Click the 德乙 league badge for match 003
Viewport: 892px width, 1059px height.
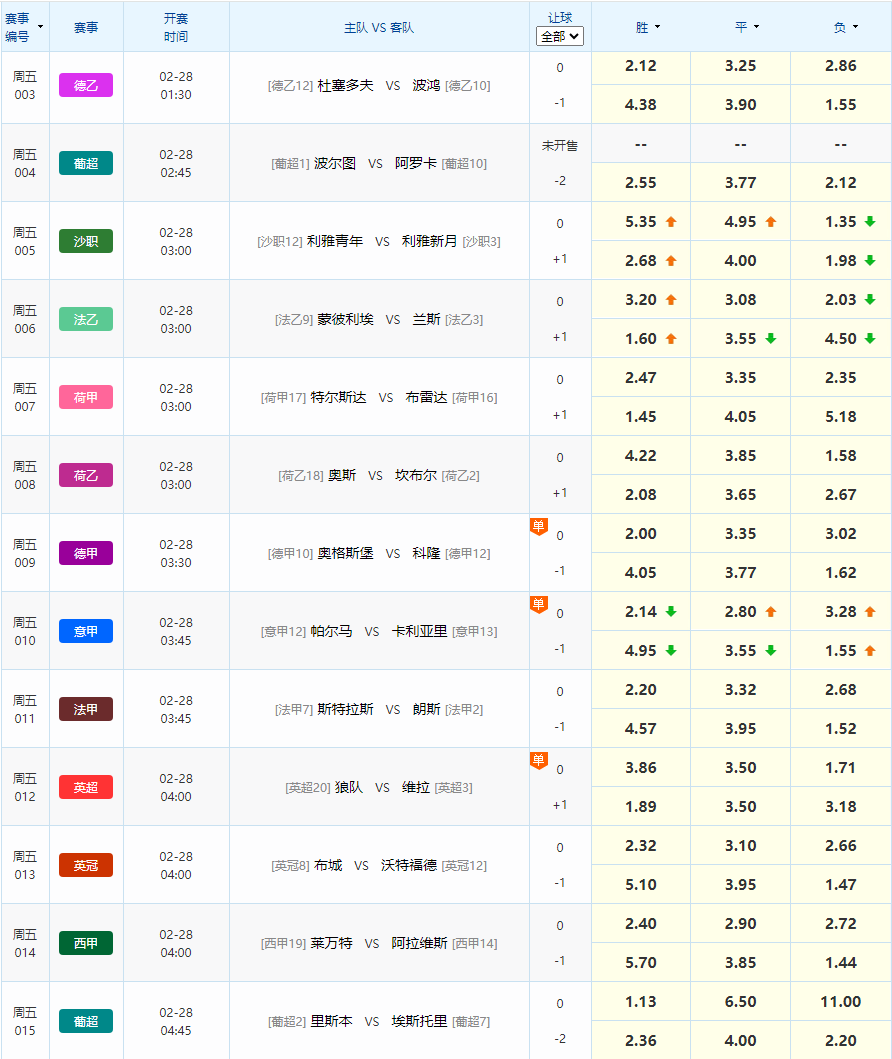pyautogui.click(x=86, y=85)
